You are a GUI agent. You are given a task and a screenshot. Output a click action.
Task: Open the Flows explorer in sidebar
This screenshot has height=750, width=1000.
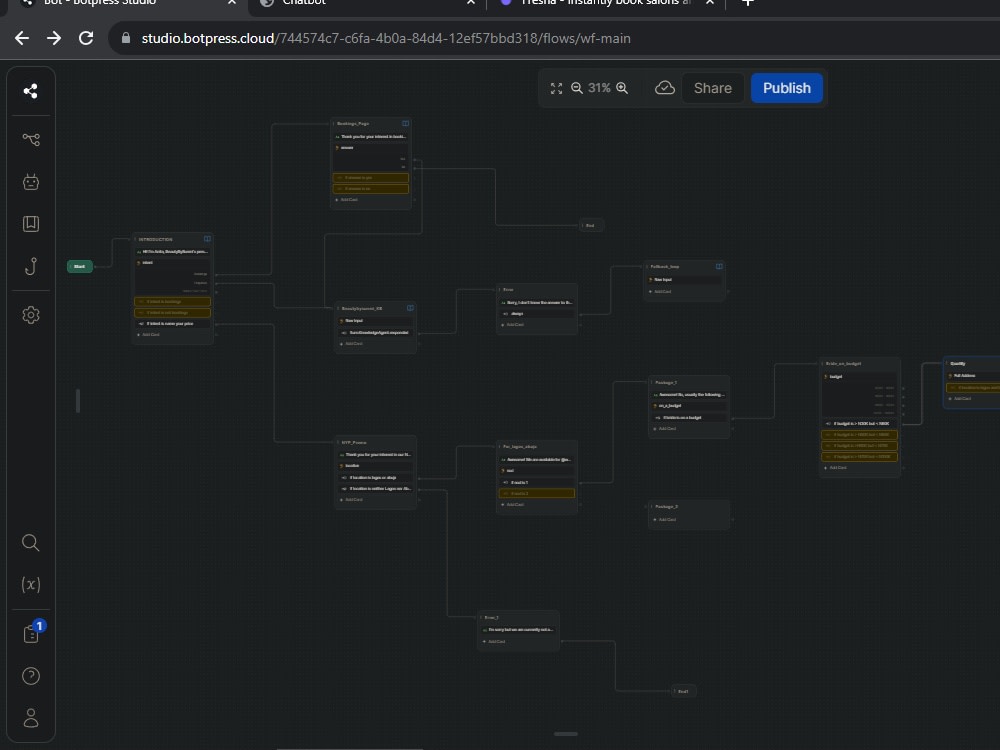31,139
